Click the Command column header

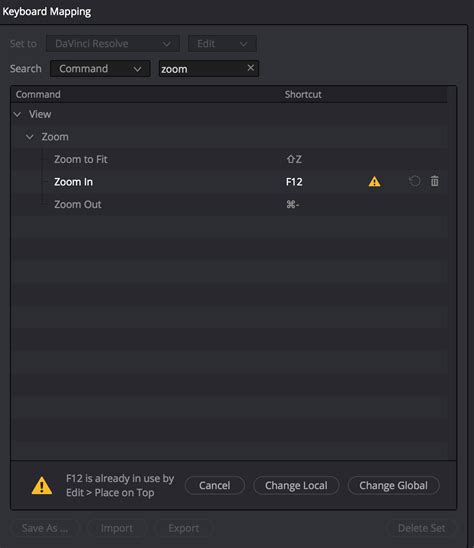[38, 94]
